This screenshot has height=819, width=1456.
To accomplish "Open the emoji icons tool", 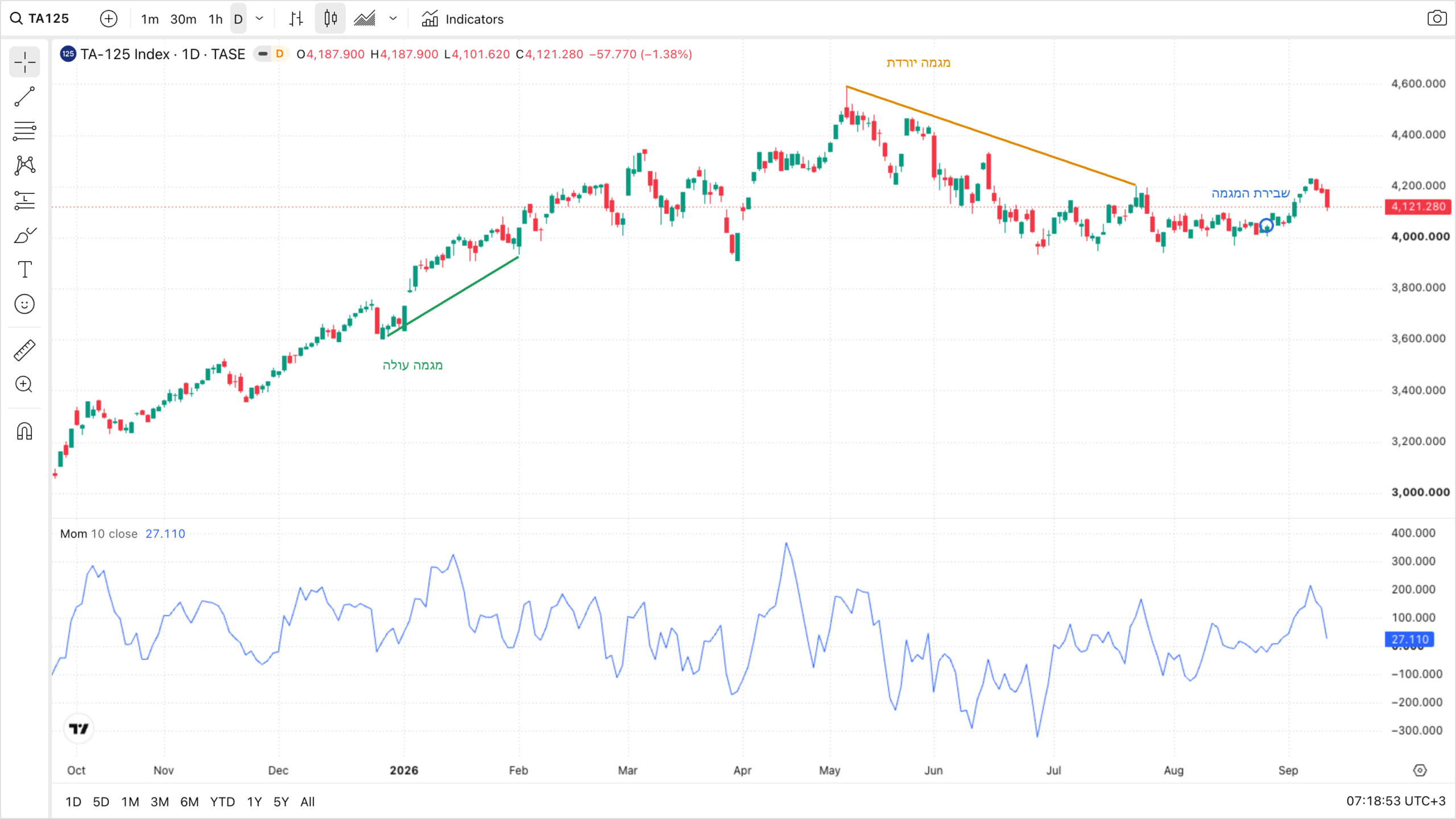I will [x=24, y=304].
